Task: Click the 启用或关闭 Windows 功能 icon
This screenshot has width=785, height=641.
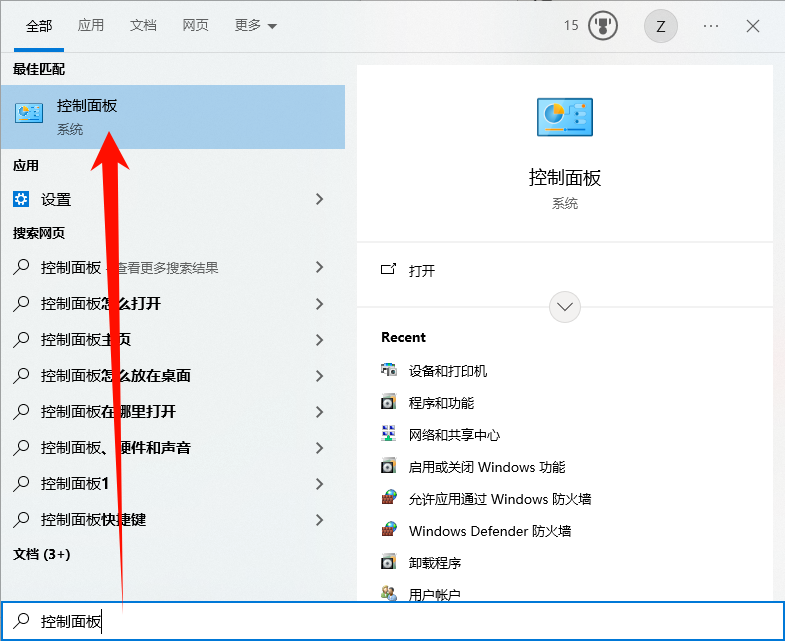Action: click(x=388, y=466)
